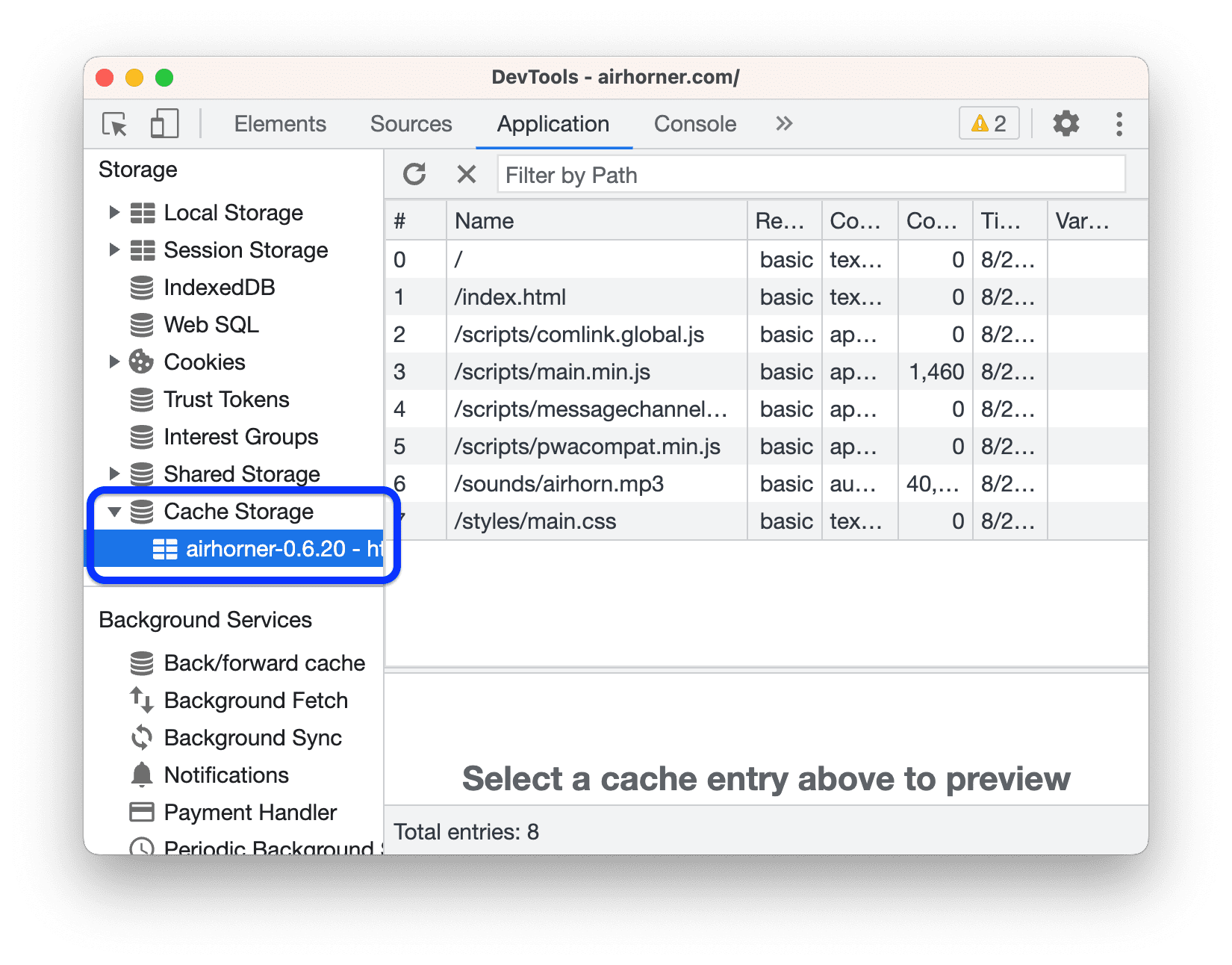Open the Sources panel
Screen dimensions: 1232x965
click(411, 124)
